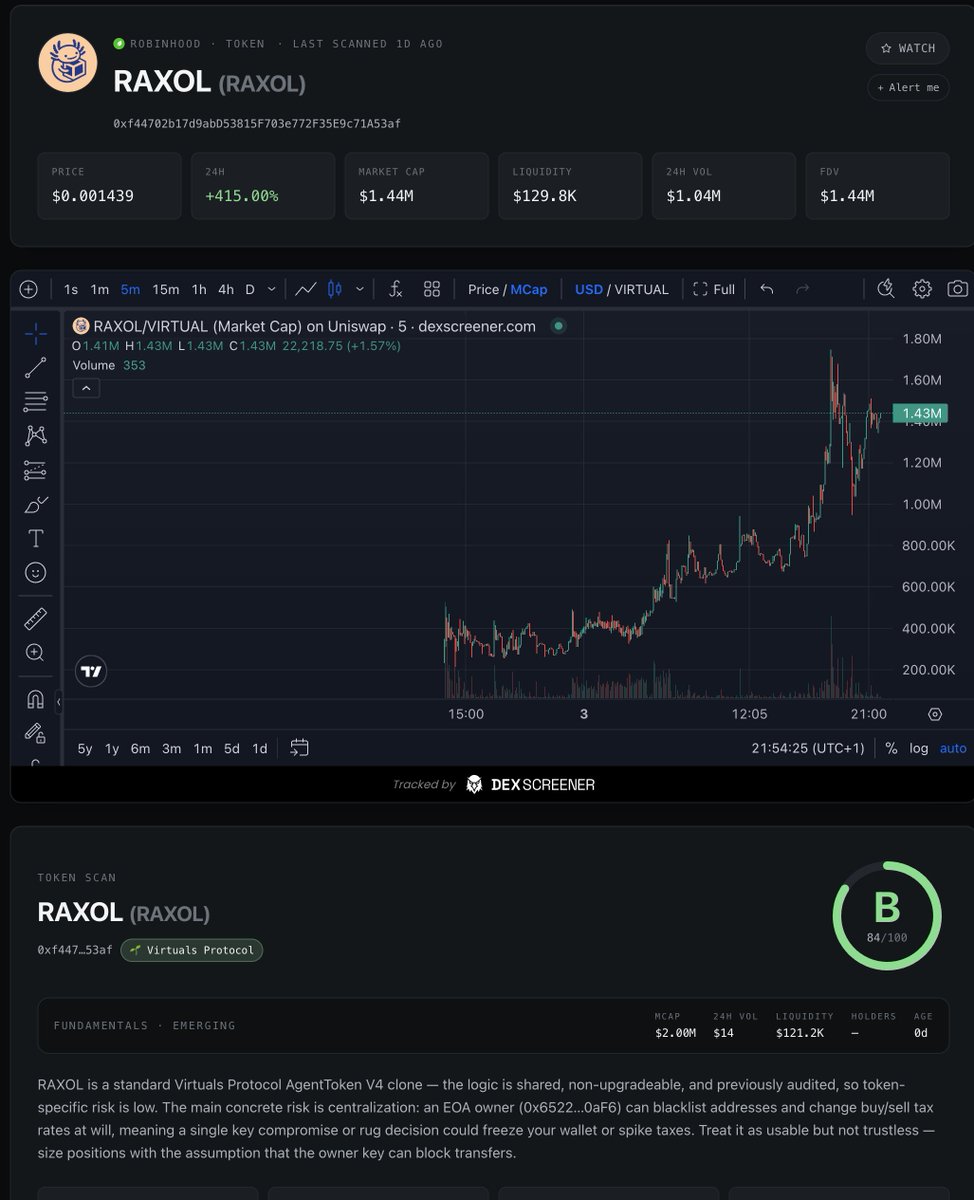Screen dimensions: 974x1200
Task: Select the 1s timeframe
Action: (71, 289)
